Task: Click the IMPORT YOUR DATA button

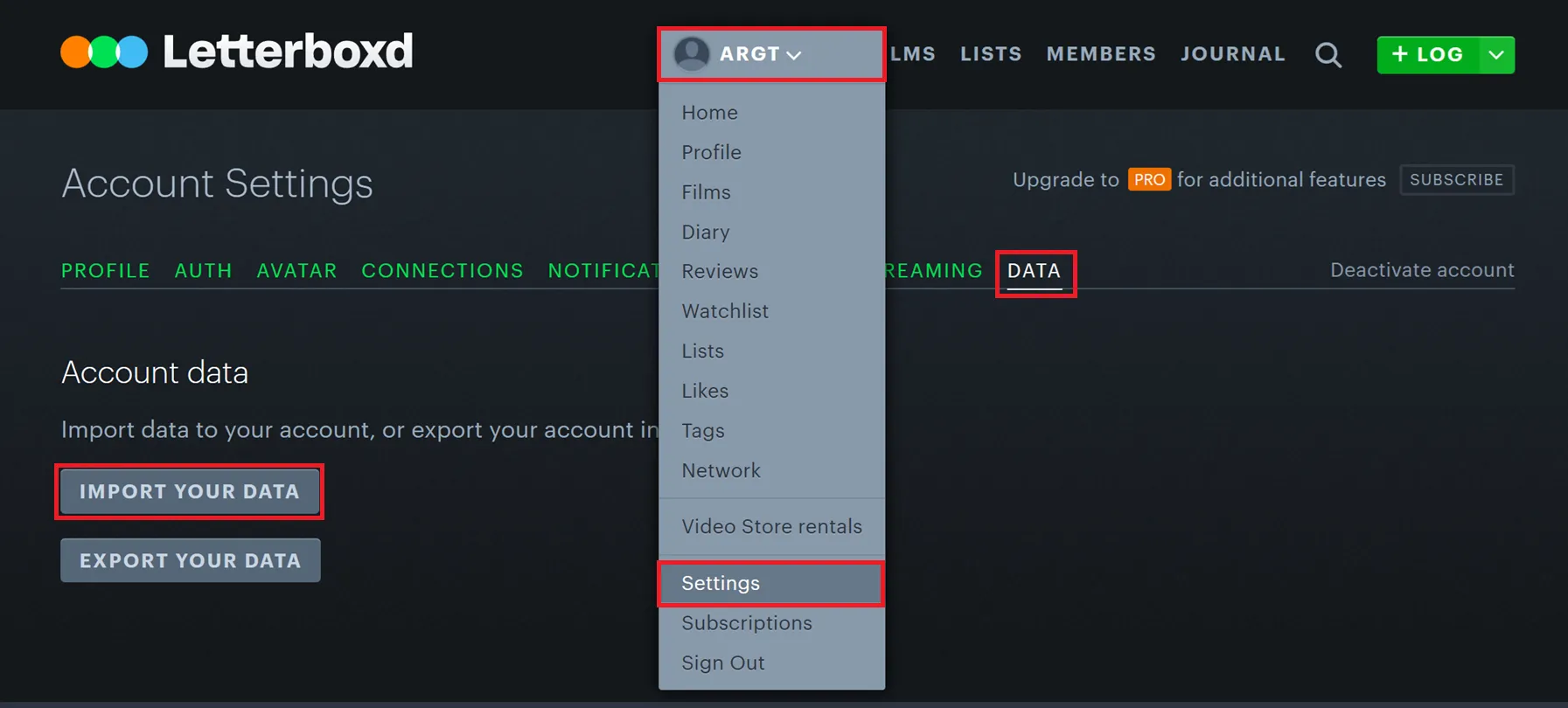Action: click(189, 491)
